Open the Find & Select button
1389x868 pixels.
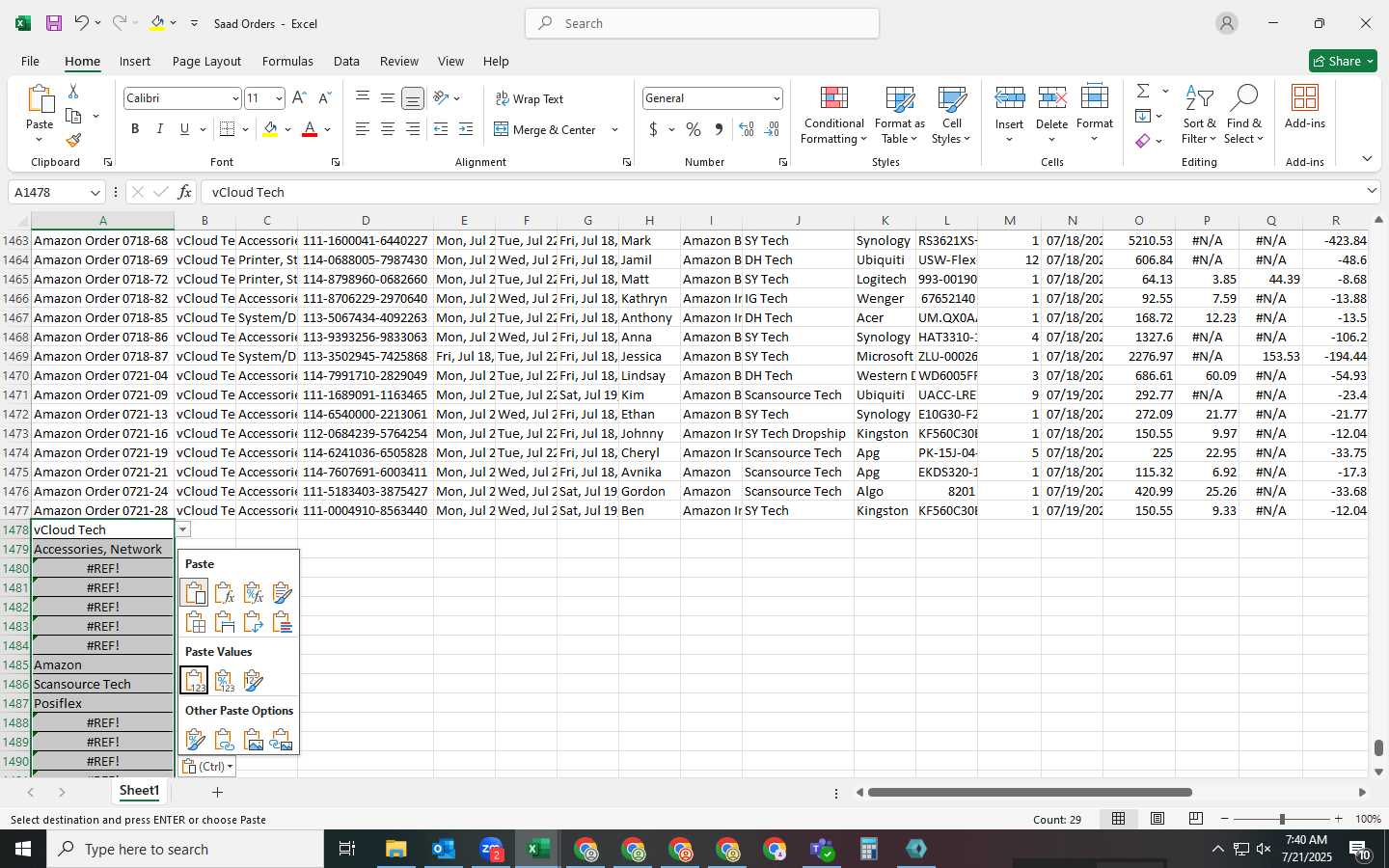point(1243,116)
